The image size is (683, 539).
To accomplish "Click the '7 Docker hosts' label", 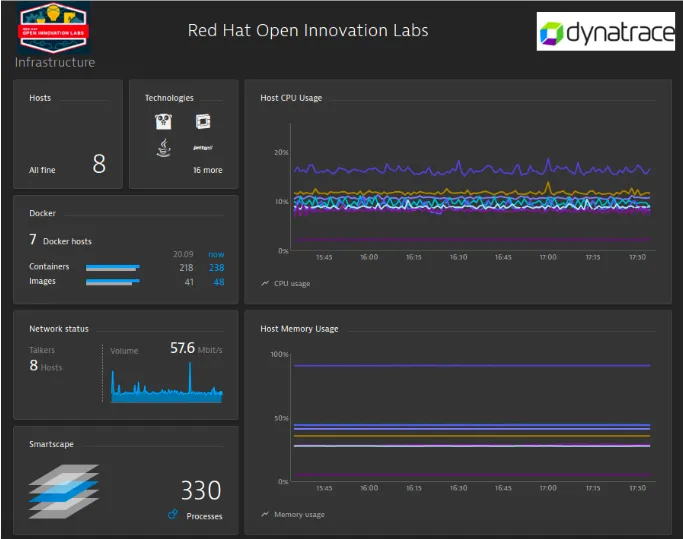I will (x=60, y=240).
